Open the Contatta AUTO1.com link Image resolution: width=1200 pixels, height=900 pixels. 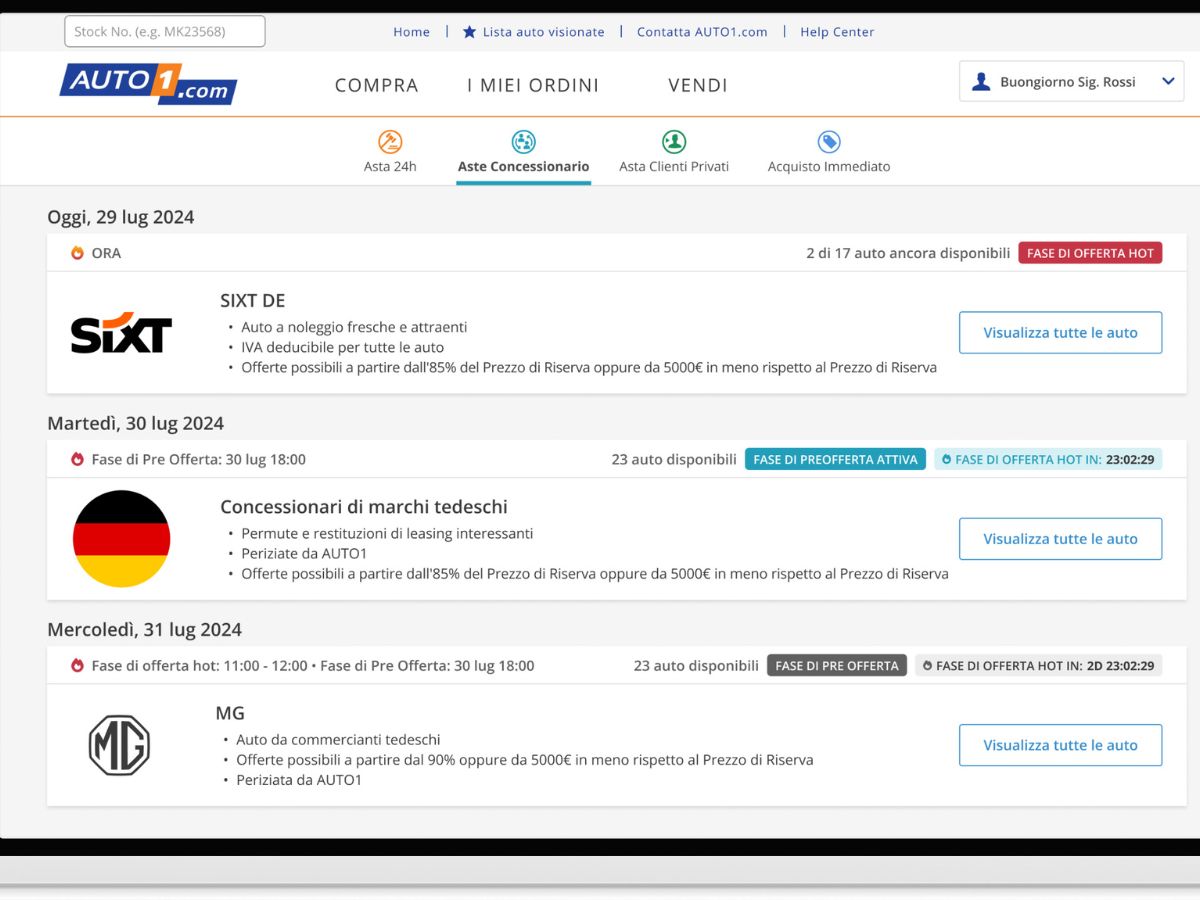click(702, 32)
